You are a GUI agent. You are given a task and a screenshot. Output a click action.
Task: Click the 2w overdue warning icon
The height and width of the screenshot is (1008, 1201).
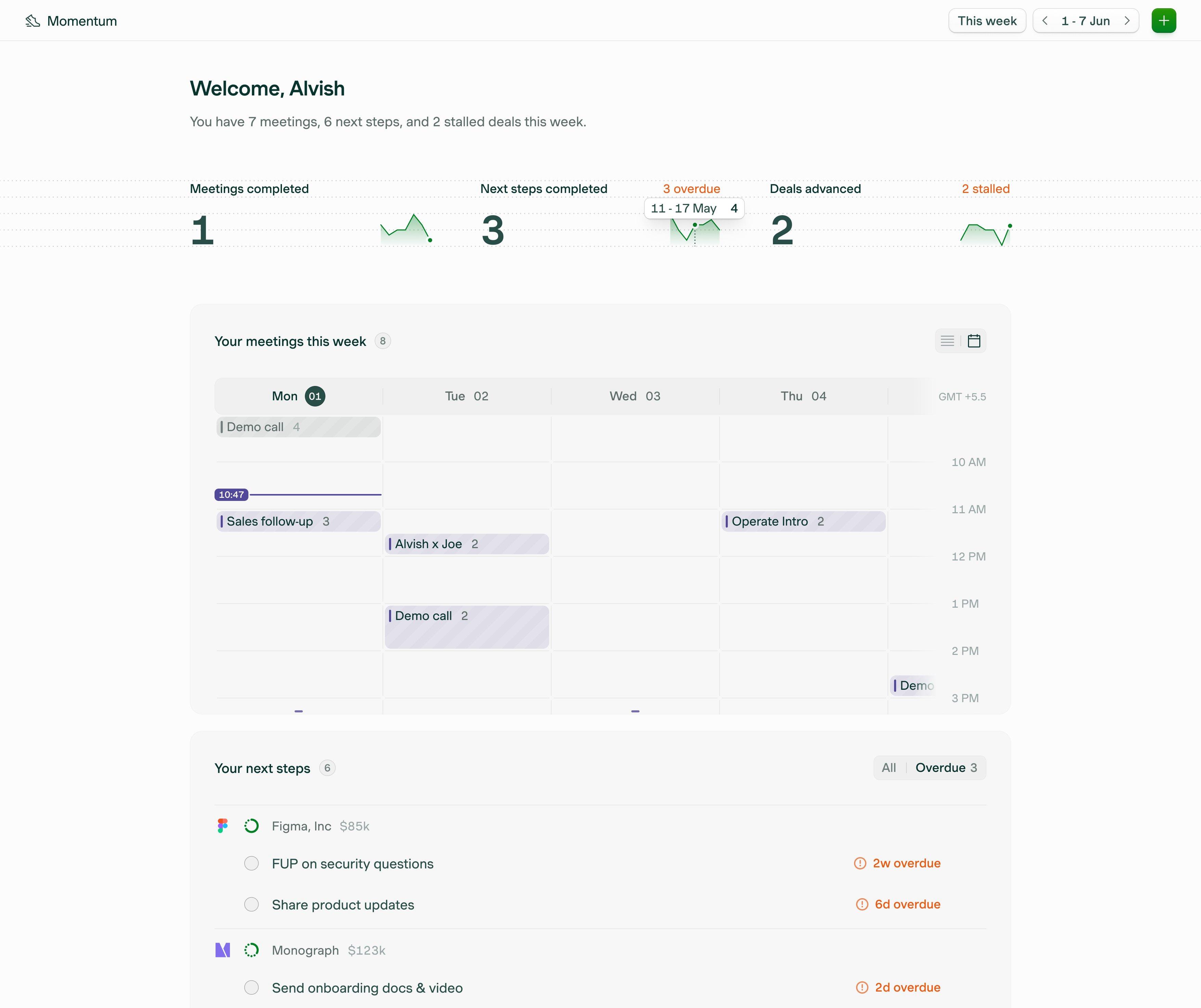pos(860,863)
